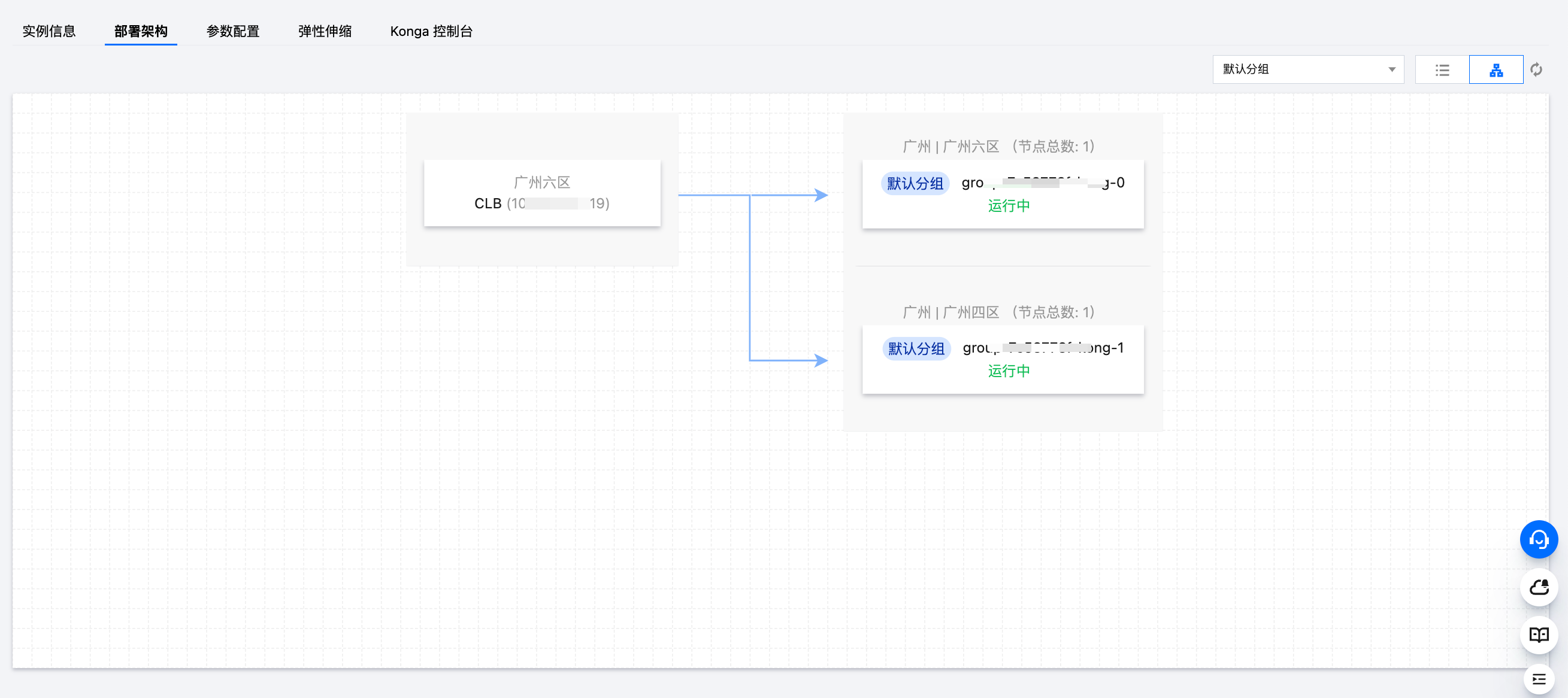Screen dimensions: 1568x698
Task: Click the 广州 | 广州四区 zone header
Action: (x=999, y=312)
